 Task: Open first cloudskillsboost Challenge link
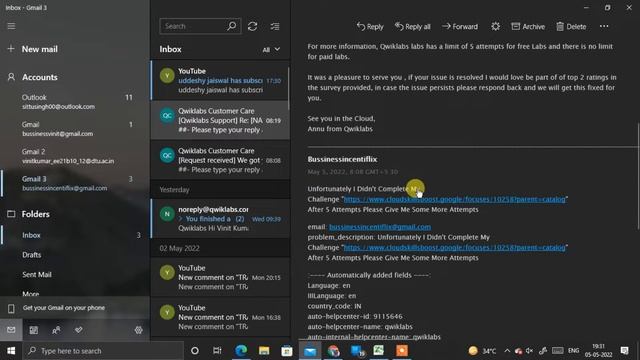click(454, 199)
